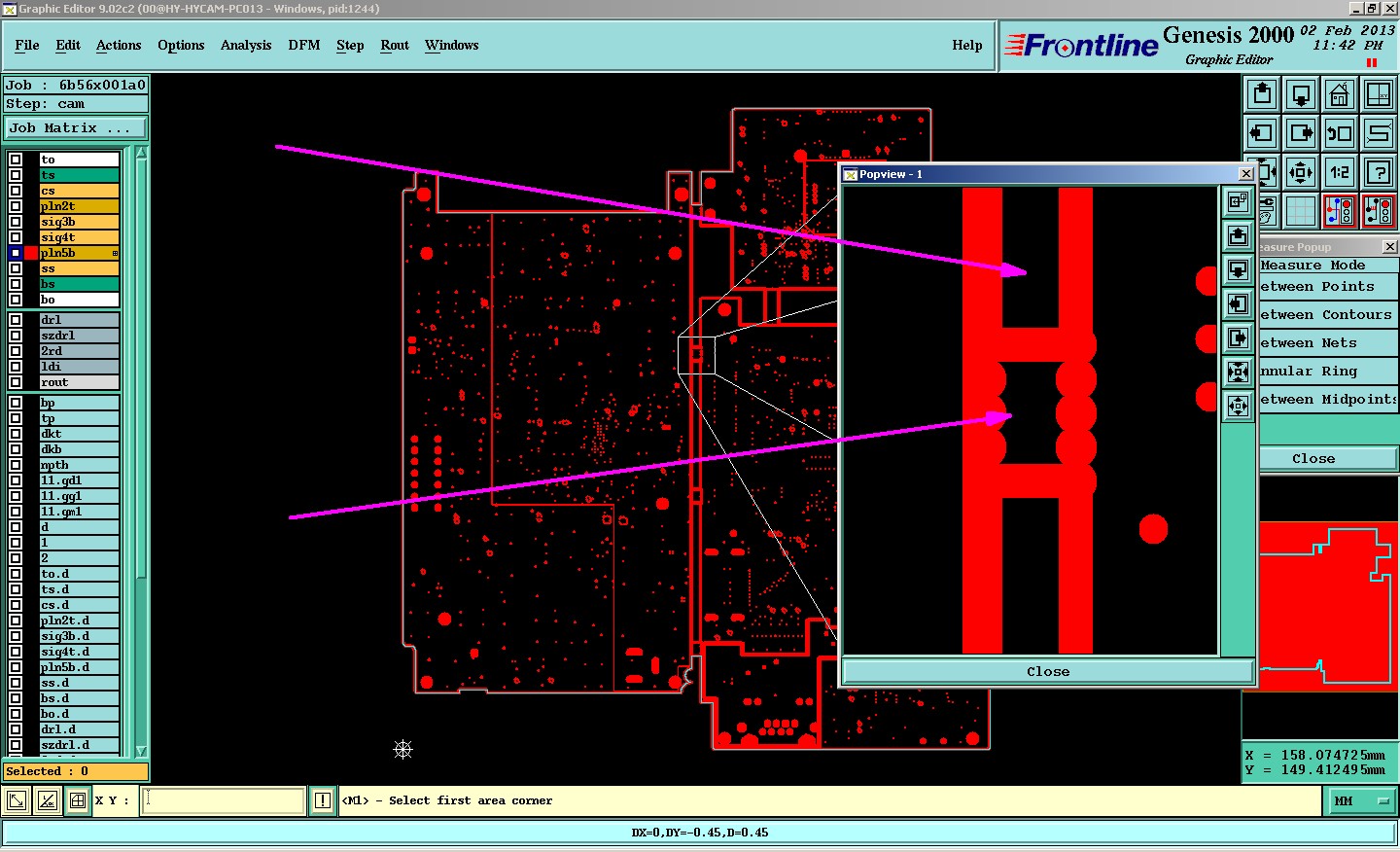Select Between Contours measure mode
The height and width of the screenshot is (852, 1400).
[x=1329, y=315]
